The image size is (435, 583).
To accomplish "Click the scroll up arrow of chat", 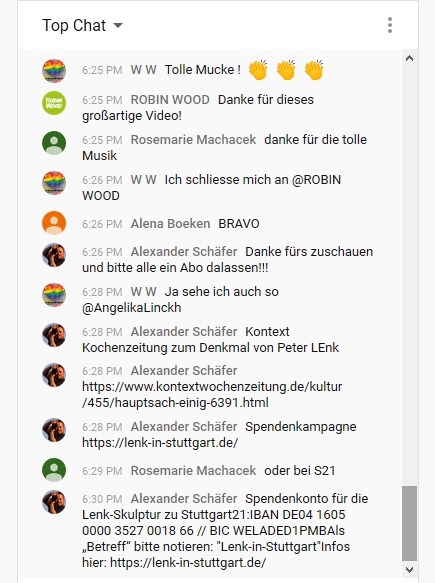I will click(409, 58).
